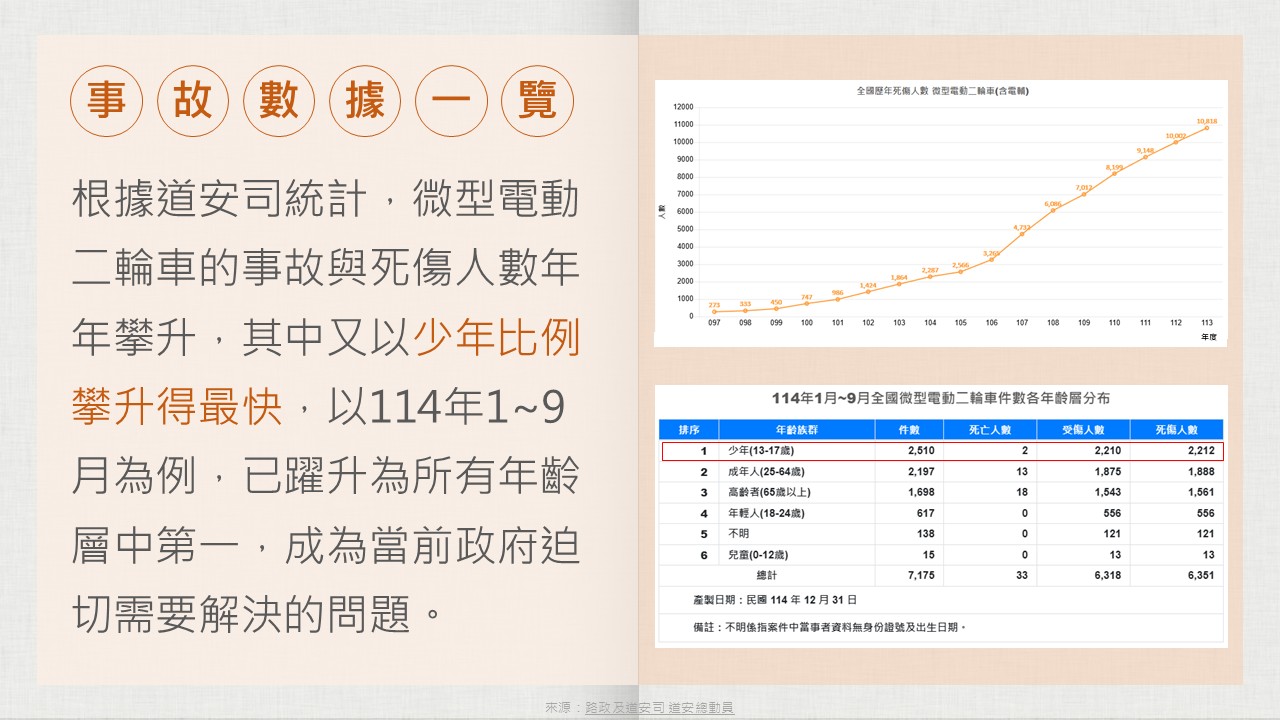Click the 273 data point for year 097
The image size is (1280, 720).
[714, 312]
